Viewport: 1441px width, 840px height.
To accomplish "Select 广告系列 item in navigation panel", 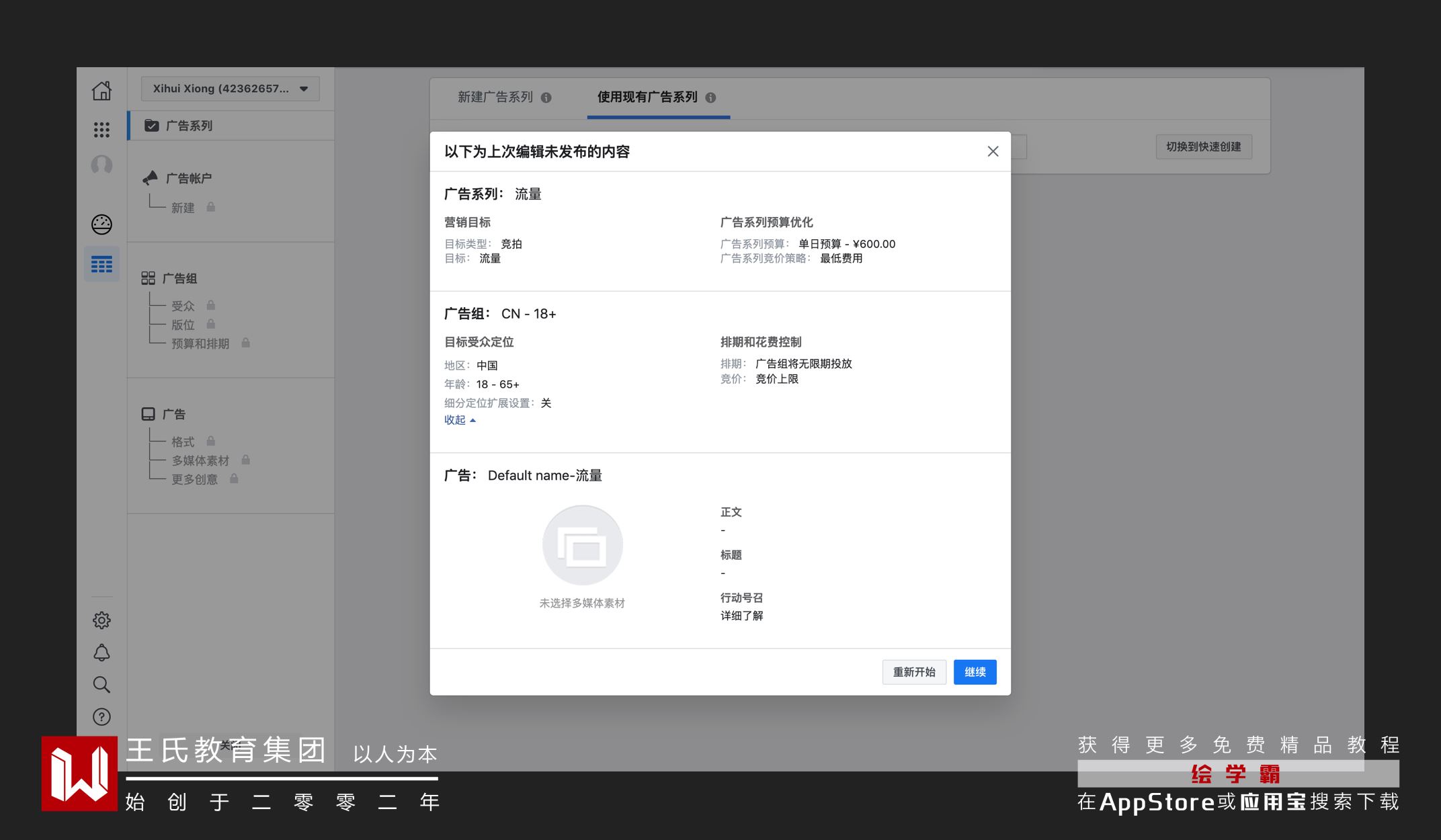I will point(189,126).
